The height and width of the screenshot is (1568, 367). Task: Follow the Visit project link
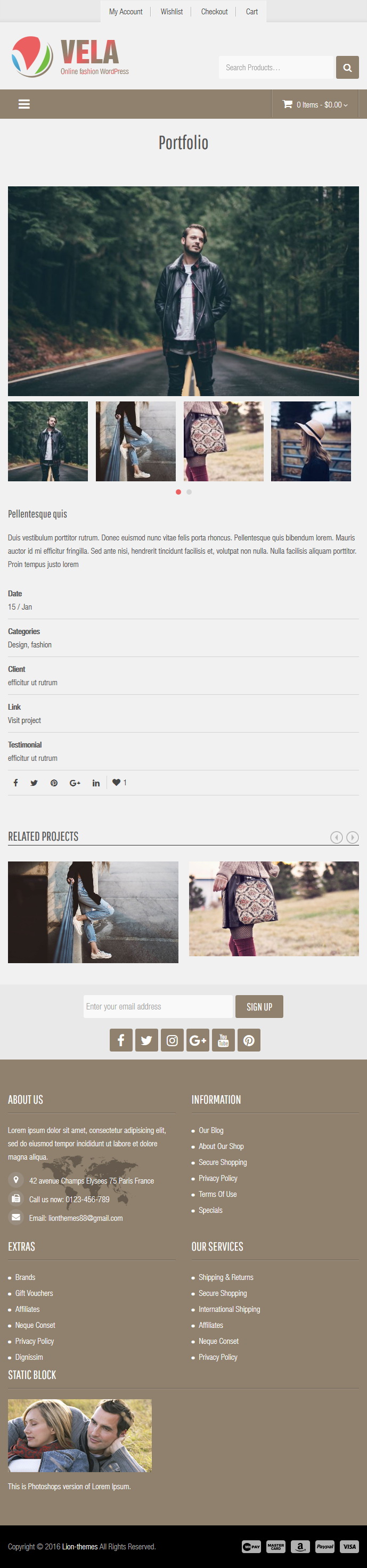click(26, 721)
